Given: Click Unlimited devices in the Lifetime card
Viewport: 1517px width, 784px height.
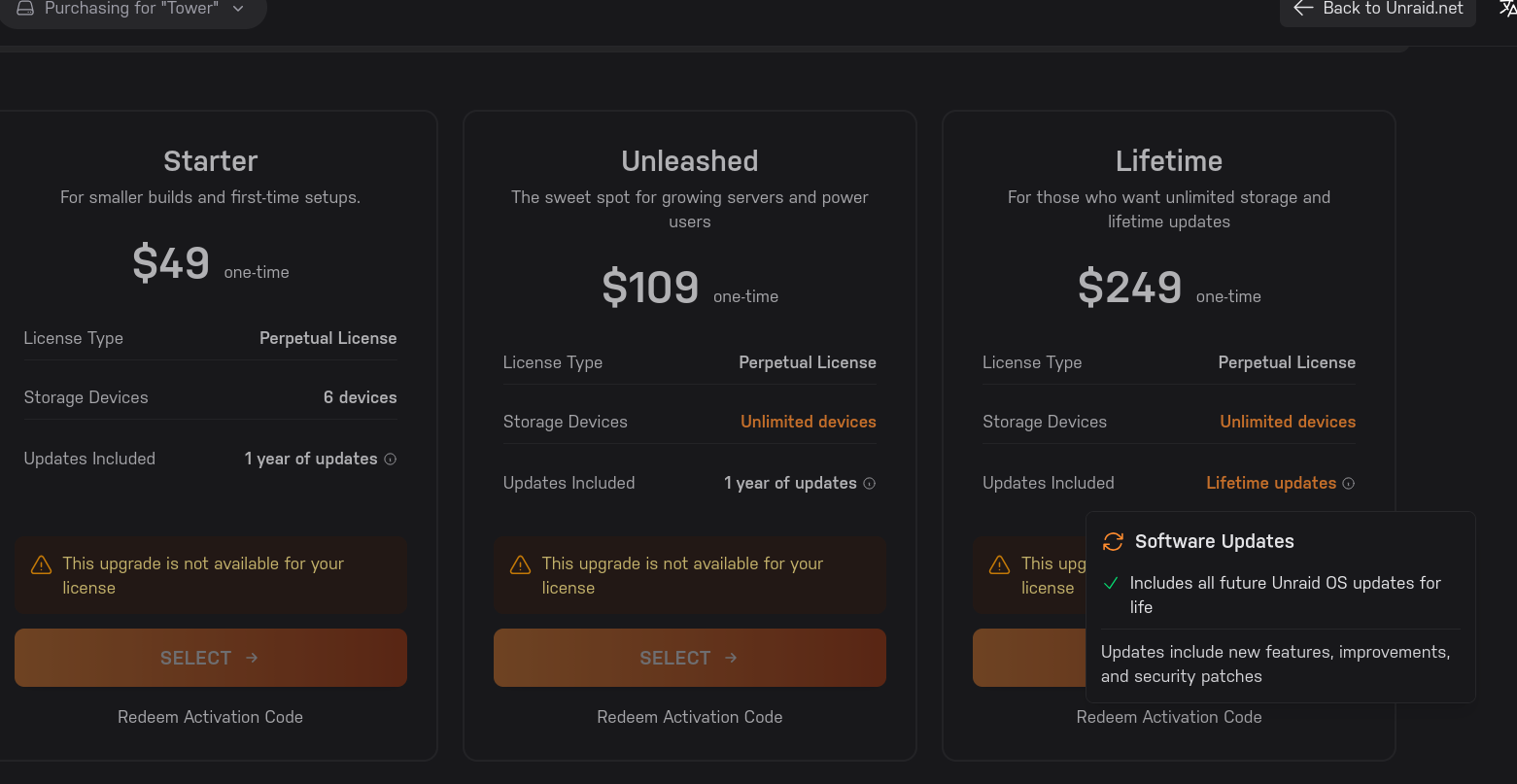Looking at the screenshot, I should point(1288,422).
